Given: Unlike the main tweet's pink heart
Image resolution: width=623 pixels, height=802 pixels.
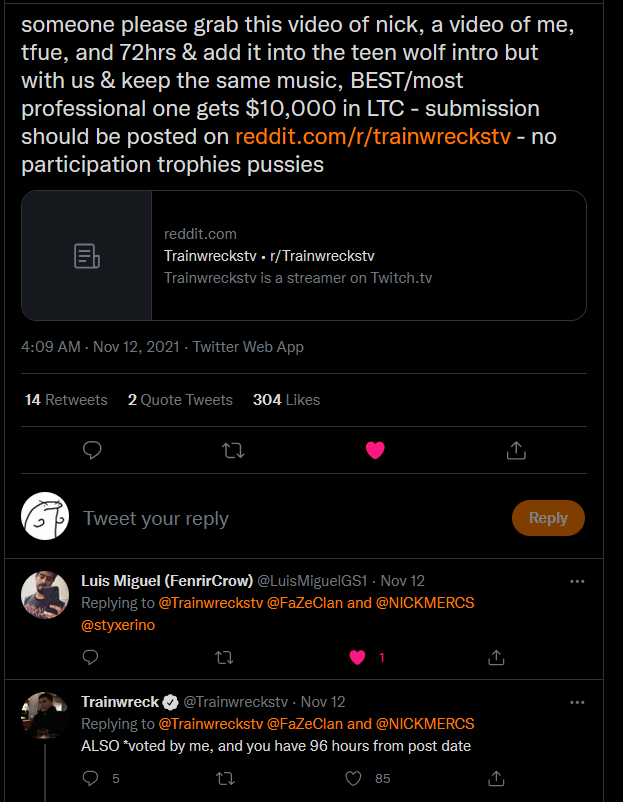Looking at the screenshot, I should (375, 450).
